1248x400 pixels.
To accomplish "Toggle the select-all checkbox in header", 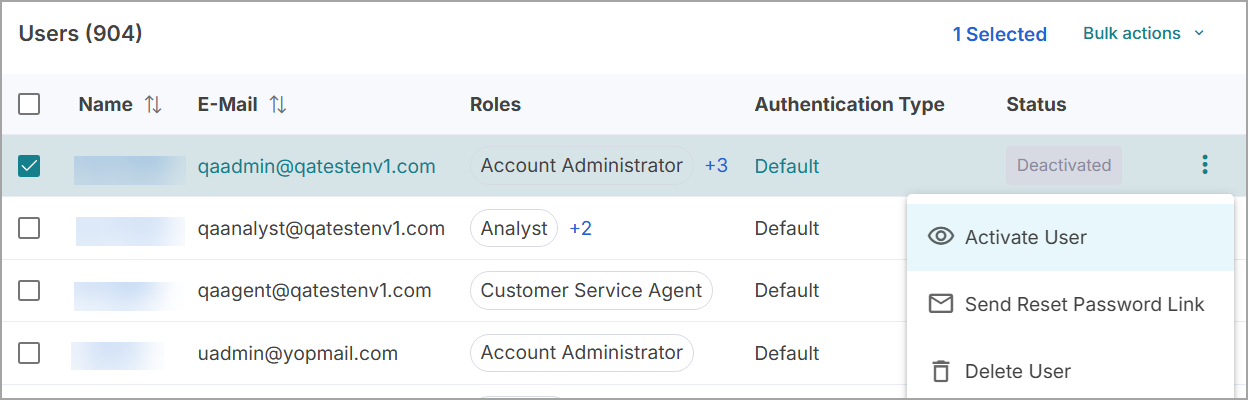I will click(x=29, y=104).
